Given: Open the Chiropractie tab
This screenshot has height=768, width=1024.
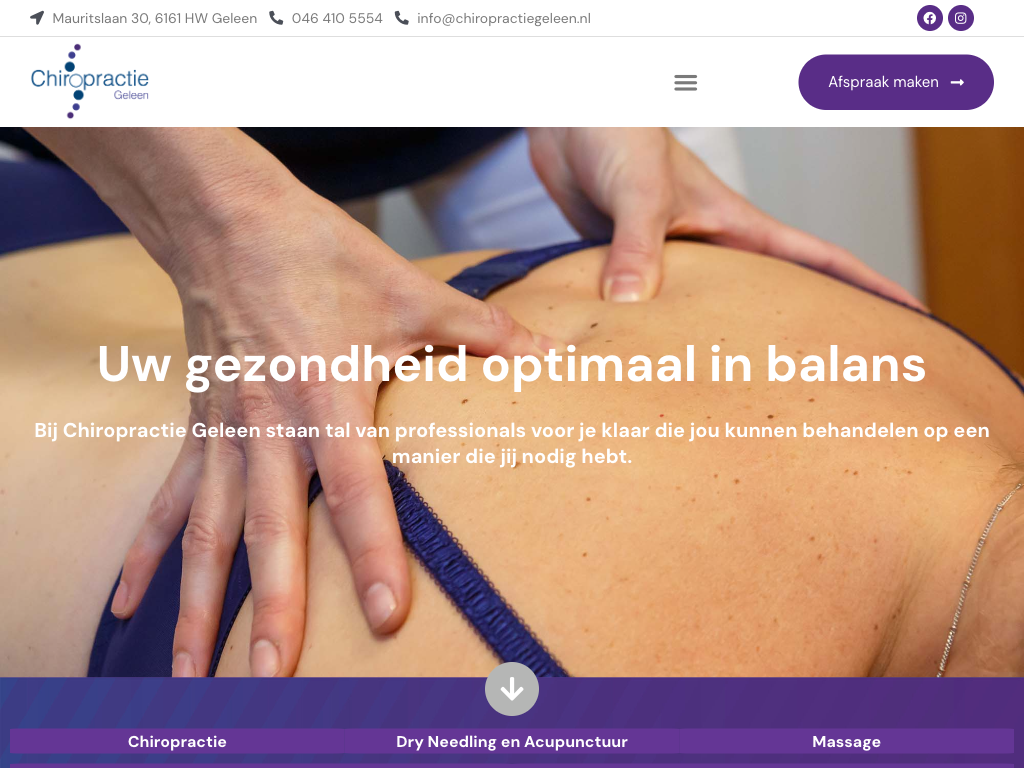Looking at the screenshot, I should click(x=177, y=742).
